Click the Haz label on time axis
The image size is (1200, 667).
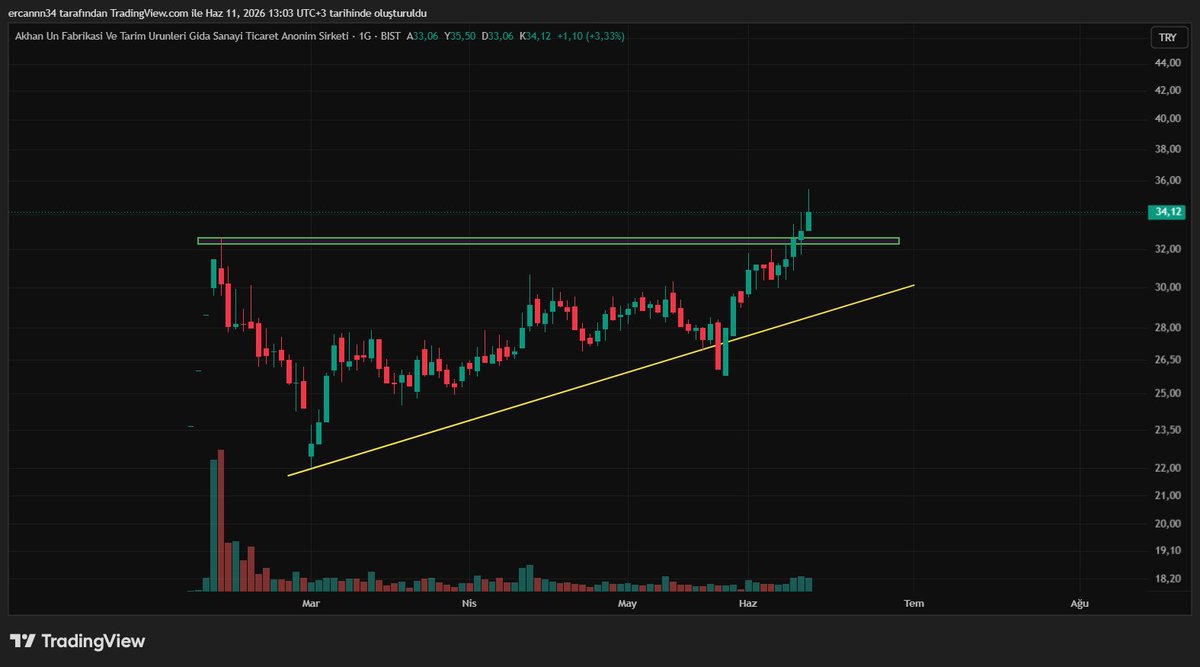[x=747, y=604]
